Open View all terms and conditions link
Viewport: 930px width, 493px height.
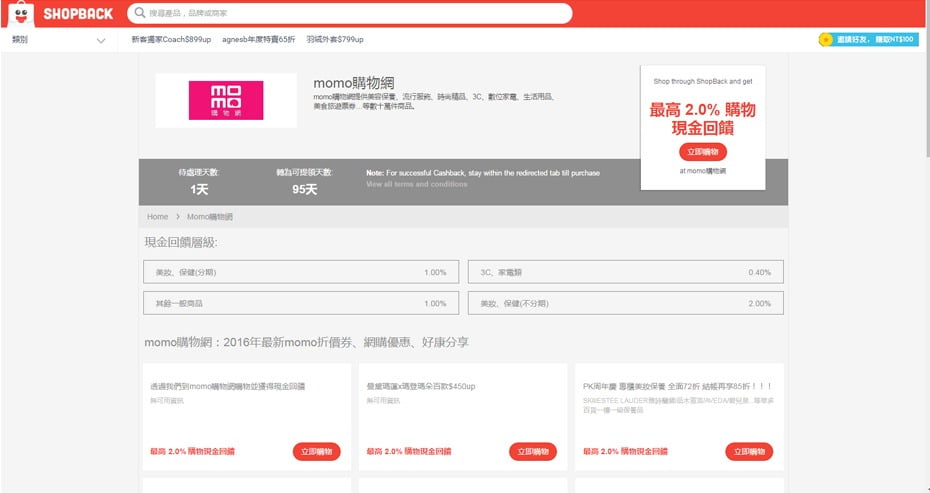416,184
